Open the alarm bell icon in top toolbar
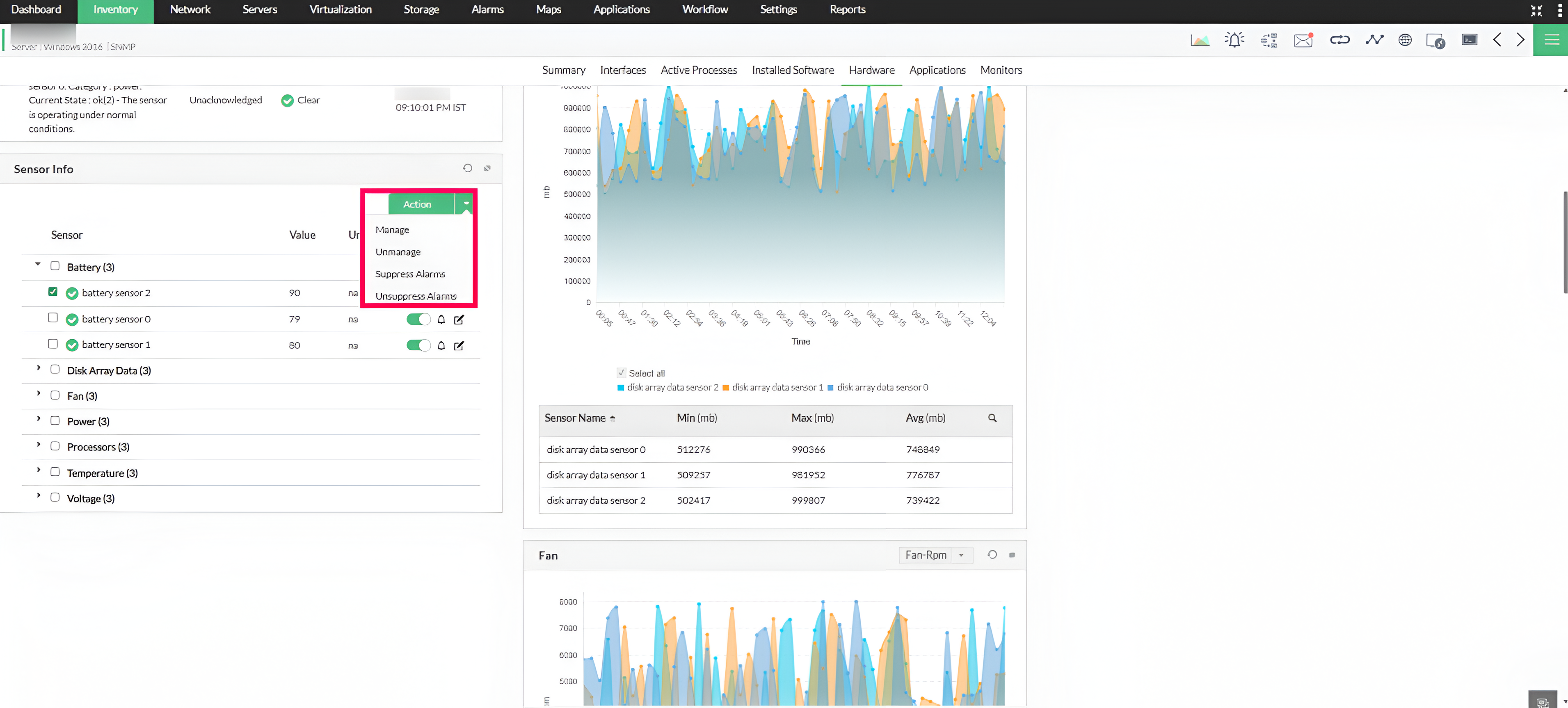The image size is (1568, 708). pyautogui.click(x=1234, y=40)
